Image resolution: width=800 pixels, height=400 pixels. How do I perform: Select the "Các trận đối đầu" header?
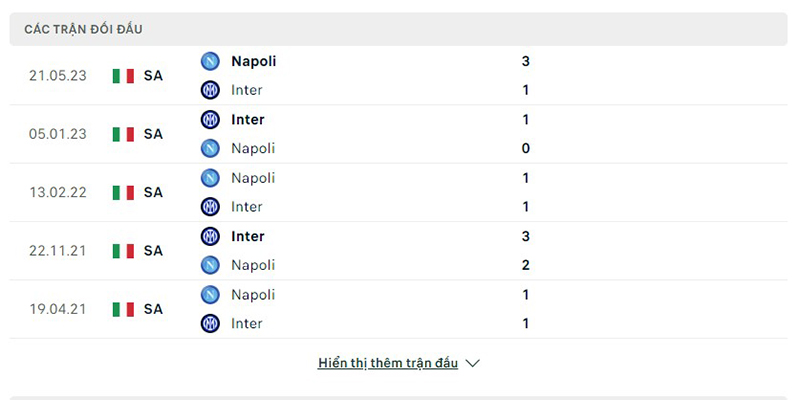(x=83, y=29)
